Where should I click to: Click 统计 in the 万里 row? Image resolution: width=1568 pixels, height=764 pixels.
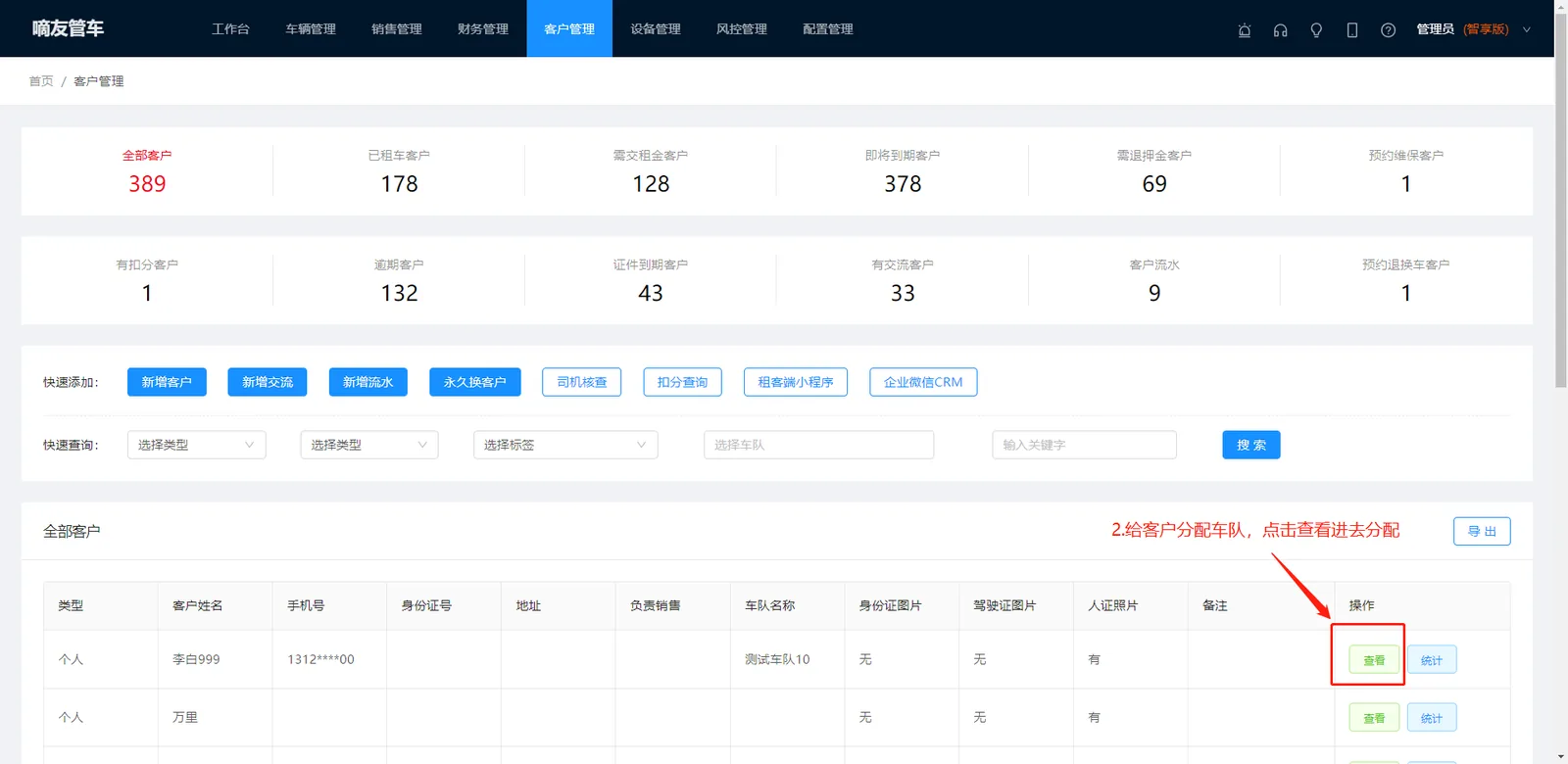1432,718
